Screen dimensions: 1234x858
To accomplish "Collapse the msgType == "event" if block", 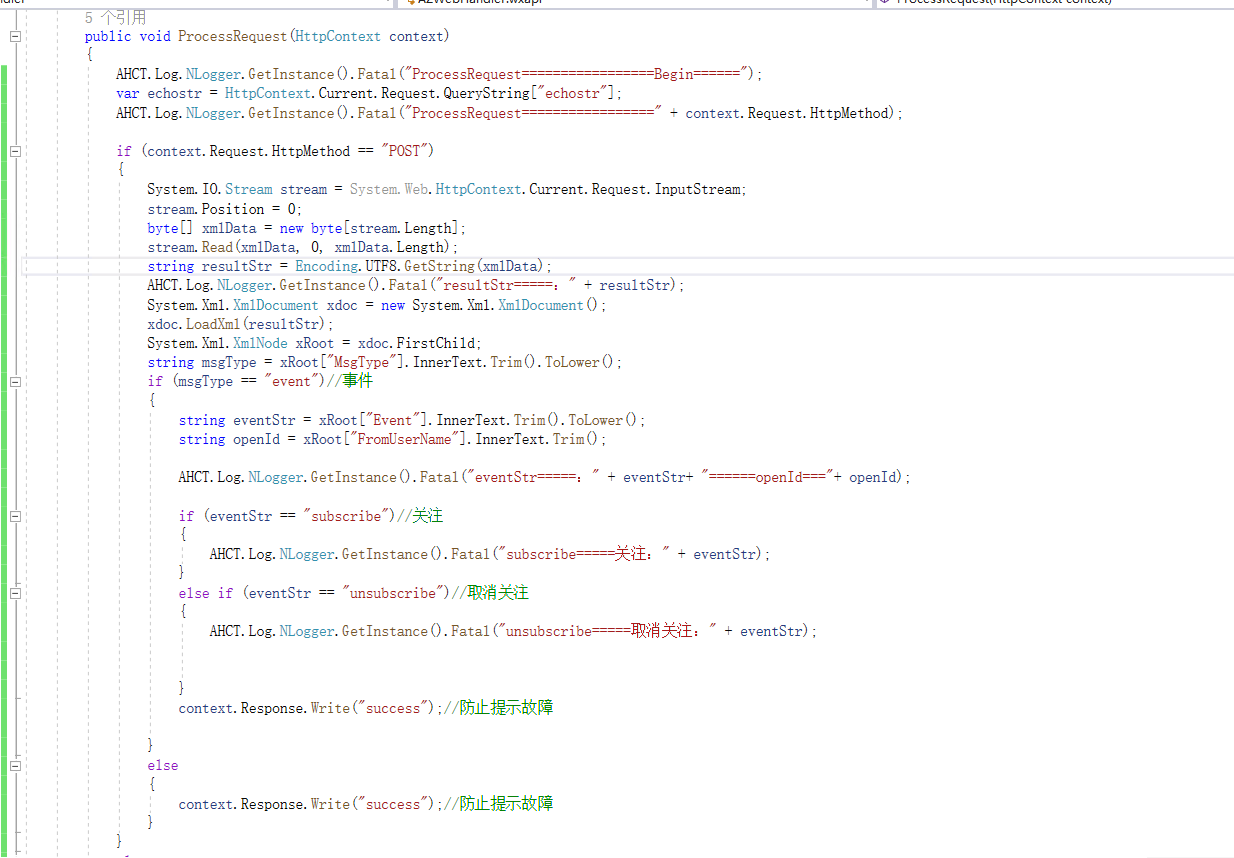I will (15, 381).
